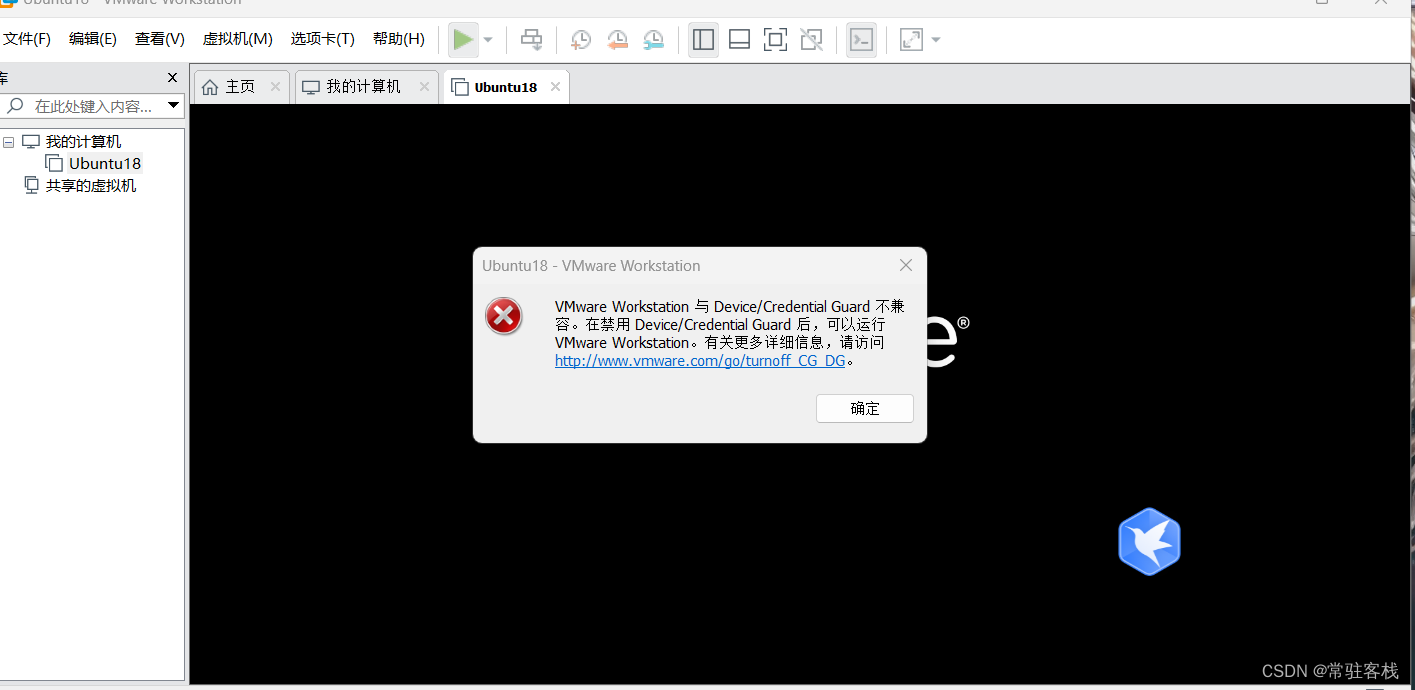1415x690 pixels.
Task: Click the library search input field
Action: coord(92,106)
